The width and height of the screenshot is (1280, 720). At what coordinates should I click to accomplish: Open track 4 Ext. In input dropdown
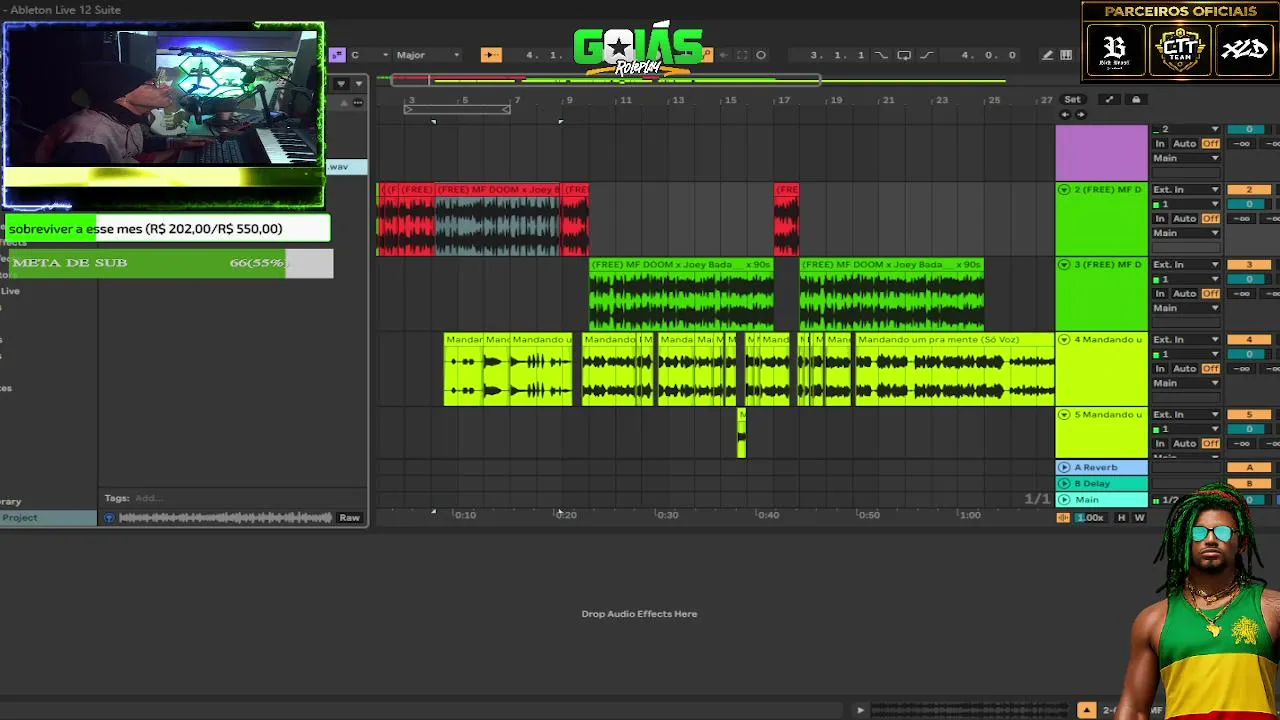point(1186,340)
